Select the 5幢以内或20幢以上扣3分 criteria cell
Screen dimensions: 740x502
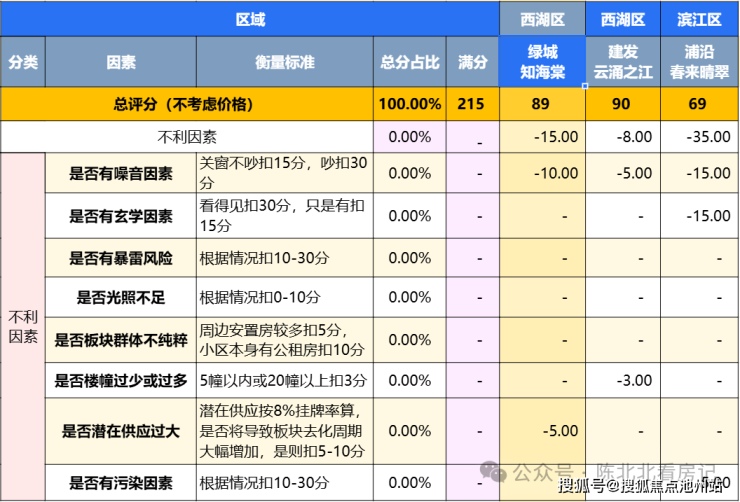[x=285, y=380]
